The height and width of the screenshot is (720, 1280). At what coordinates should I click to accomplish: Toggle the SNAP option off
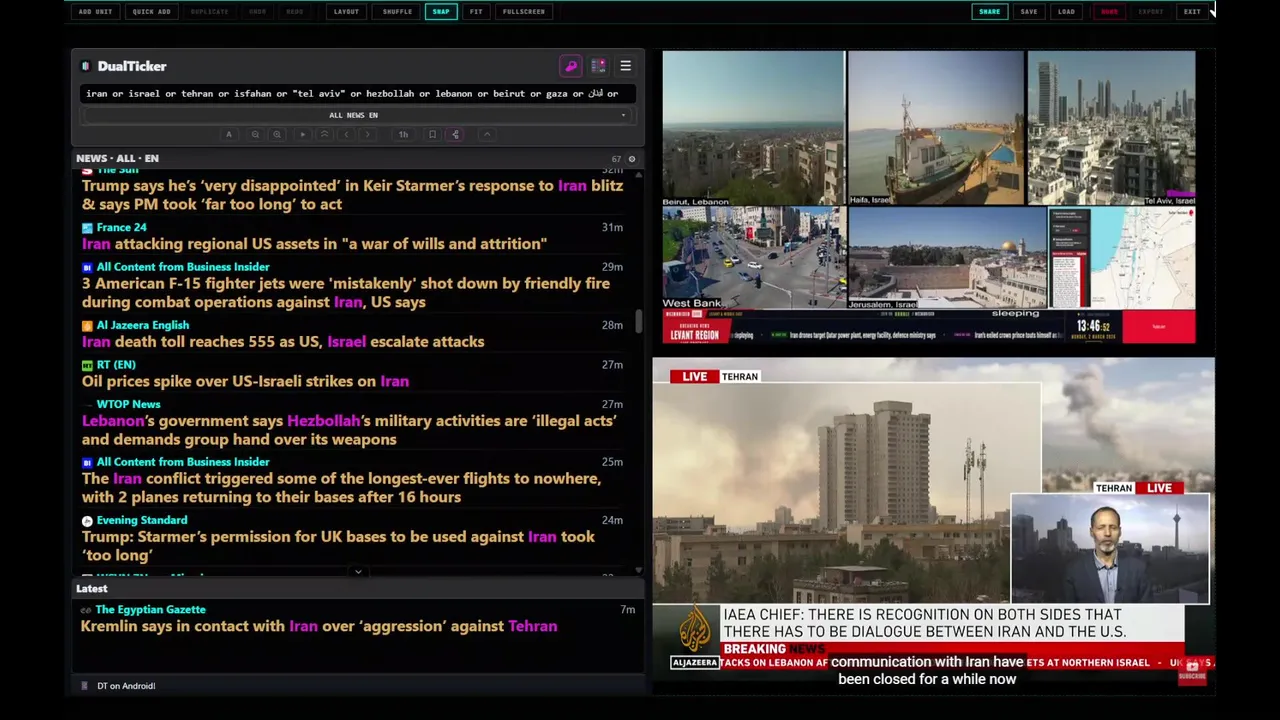click(x=441, y=12)
